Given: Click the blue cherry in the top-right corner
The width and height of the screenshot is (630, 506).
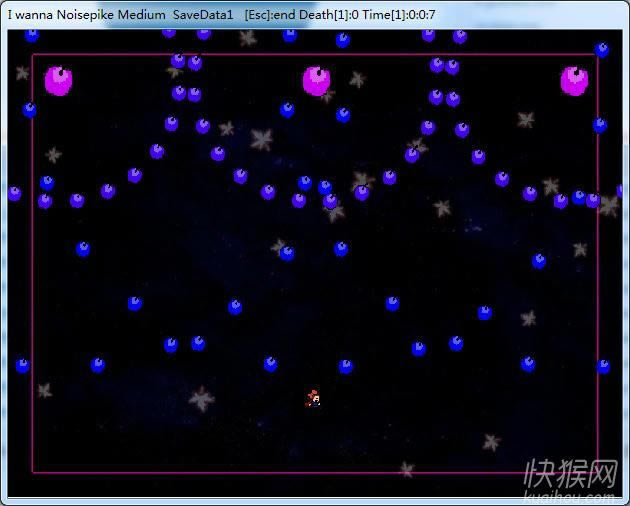Looking at the screenshot, I should coord(602,49).
